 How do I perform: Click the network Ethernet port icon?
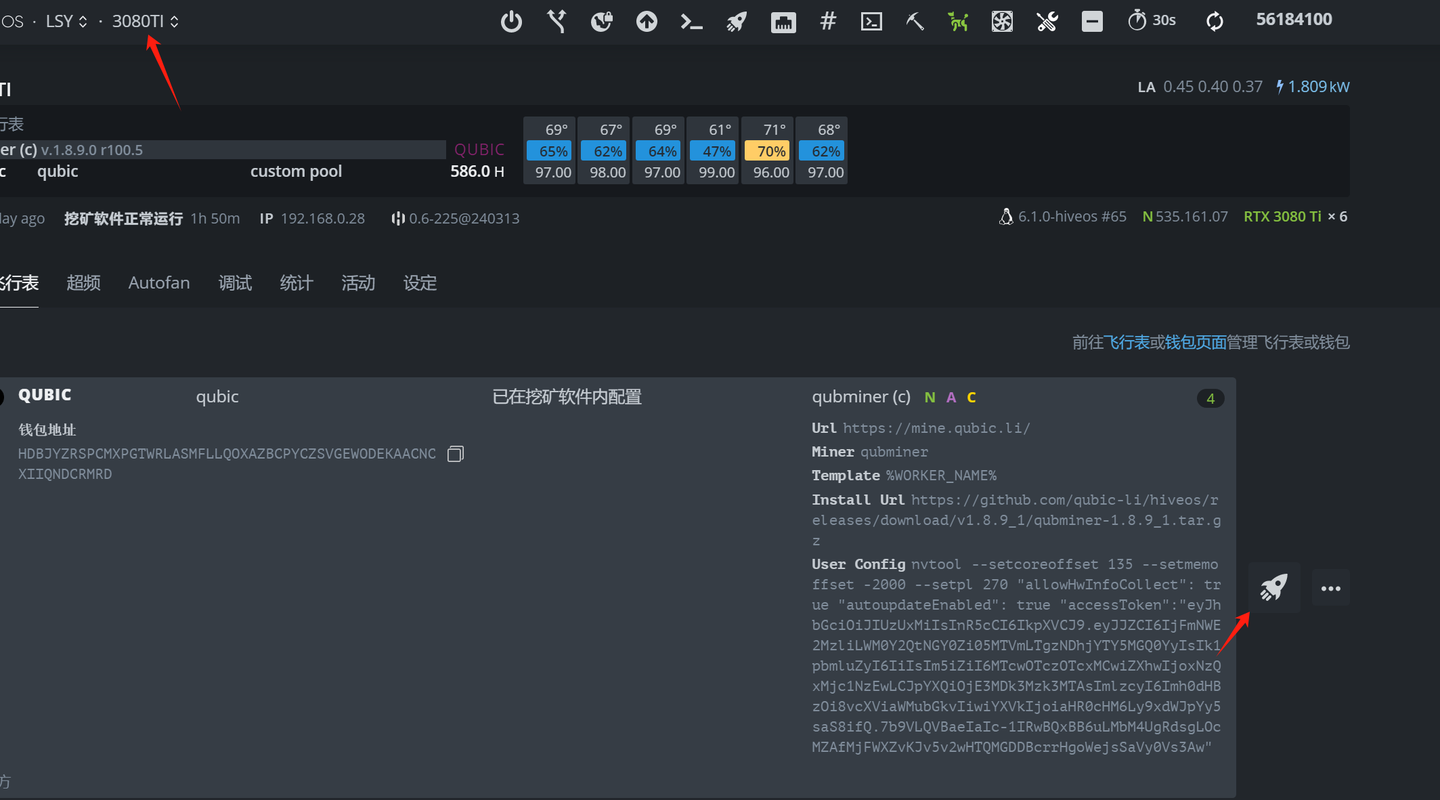pos(783,21)
